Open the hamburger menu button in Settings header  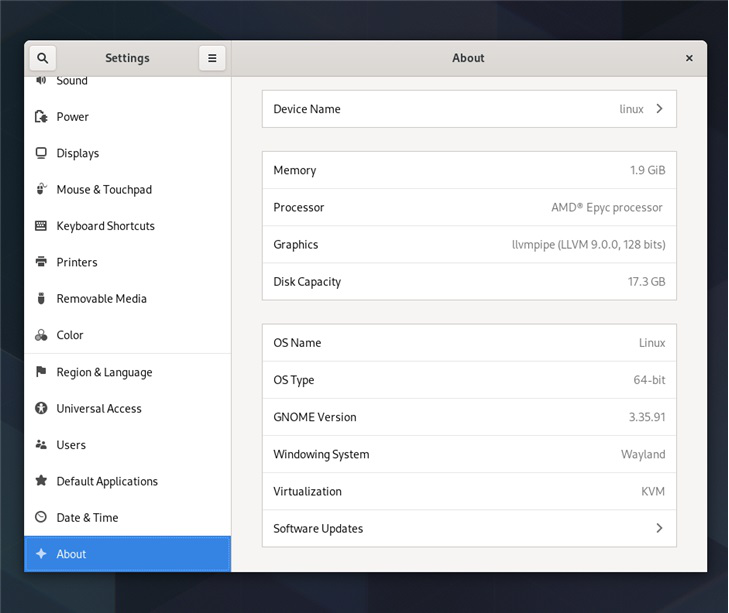point(212,58)
